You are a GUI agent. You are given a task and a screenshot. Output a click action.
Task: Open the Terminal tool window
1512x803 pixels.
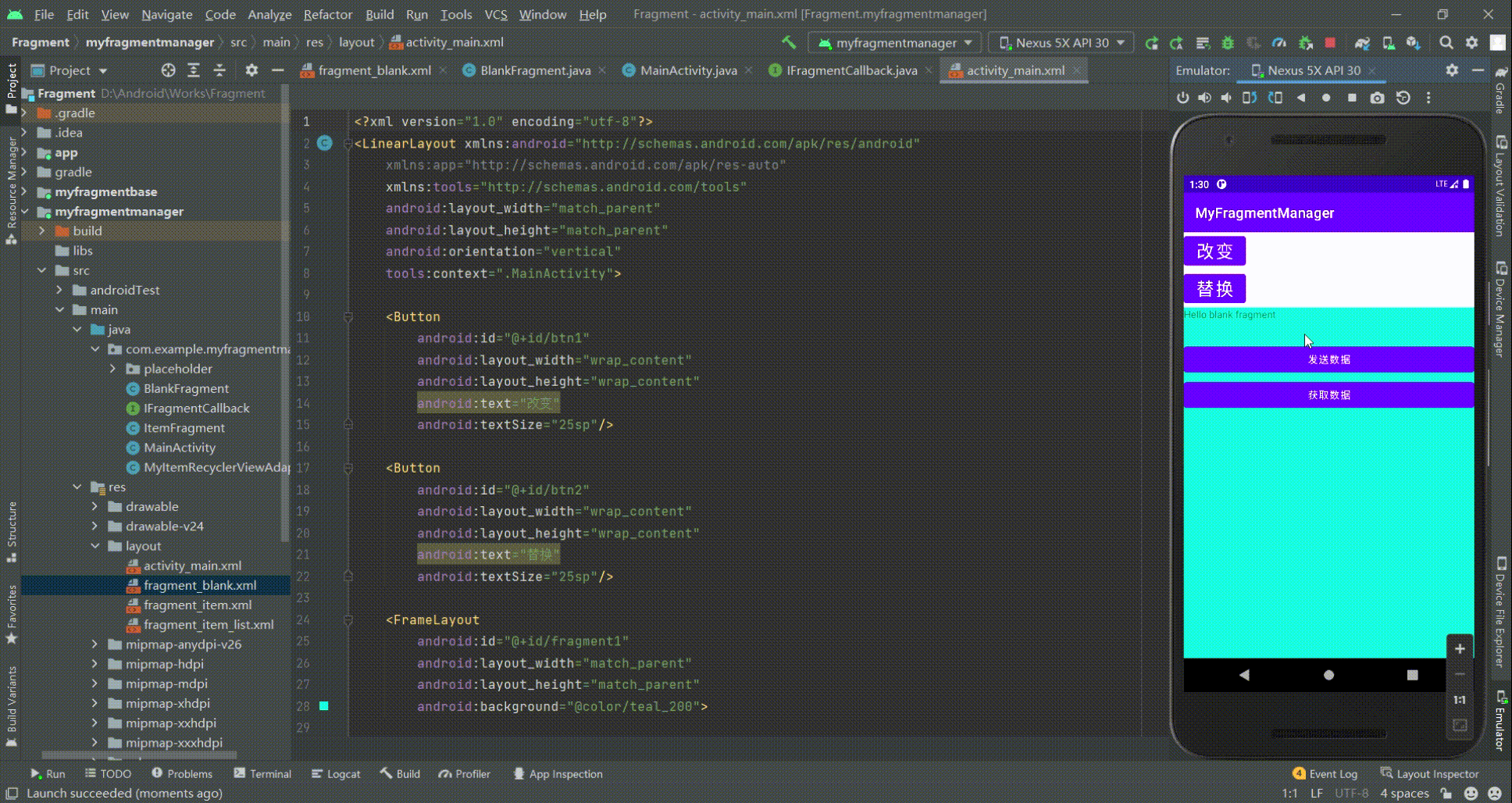[x=262, y=773]
